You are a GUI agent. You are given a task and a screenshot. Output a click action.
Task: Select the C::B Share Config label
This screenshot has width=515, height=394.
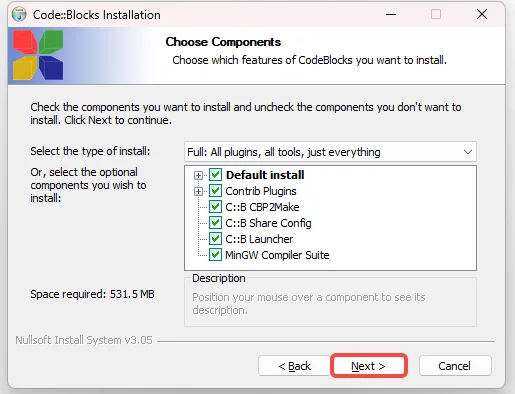[268, 223]
